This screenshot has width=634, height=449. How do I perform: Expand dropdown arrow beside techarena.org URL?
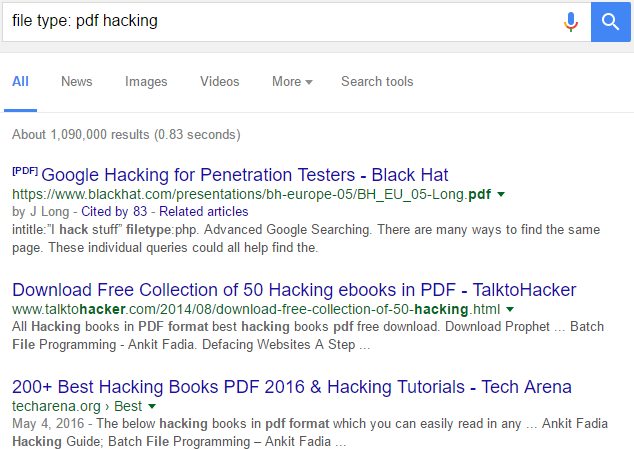(x=152, y=408)
